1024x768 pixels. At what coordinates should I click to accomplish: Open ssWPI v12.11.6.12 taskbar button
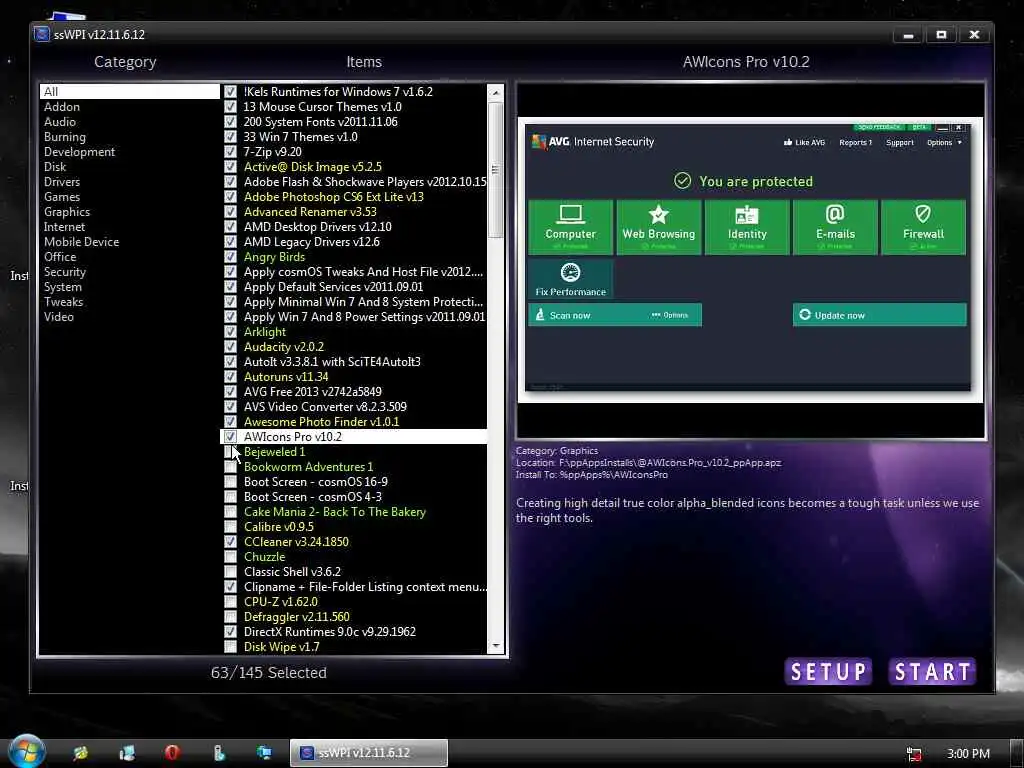click(x=369, y=752)
